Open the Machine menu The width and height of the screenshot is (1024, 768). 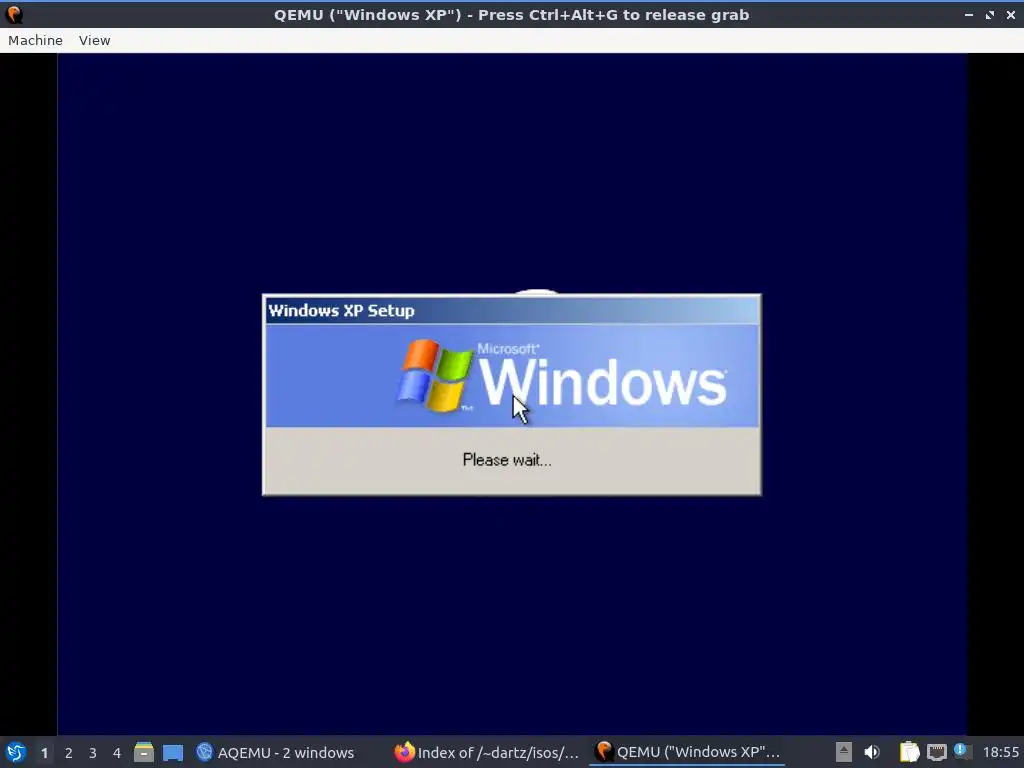point(35,40)
